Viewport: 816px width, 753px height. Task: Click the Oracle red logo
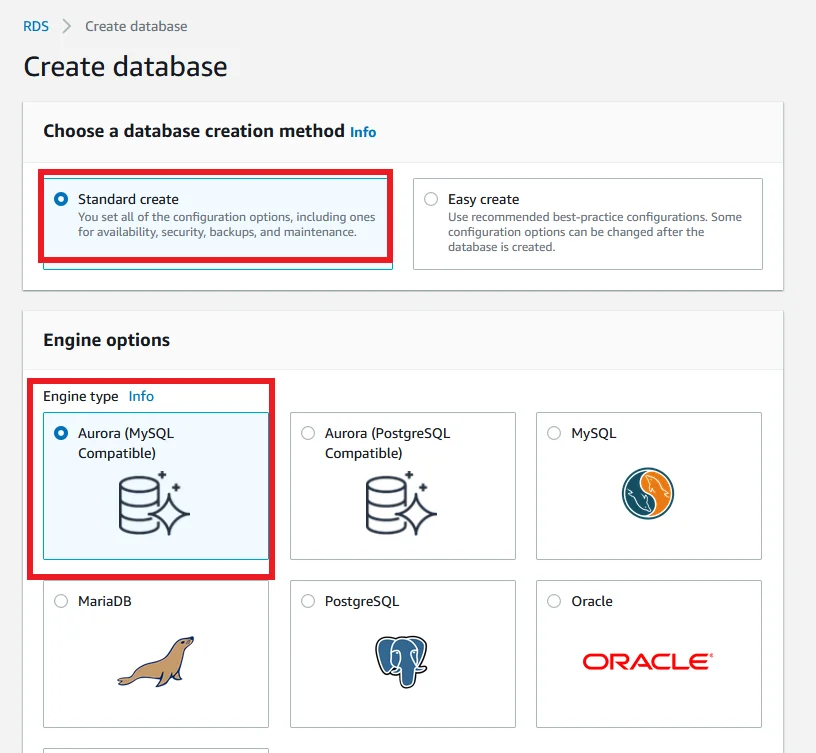(648, 662)
